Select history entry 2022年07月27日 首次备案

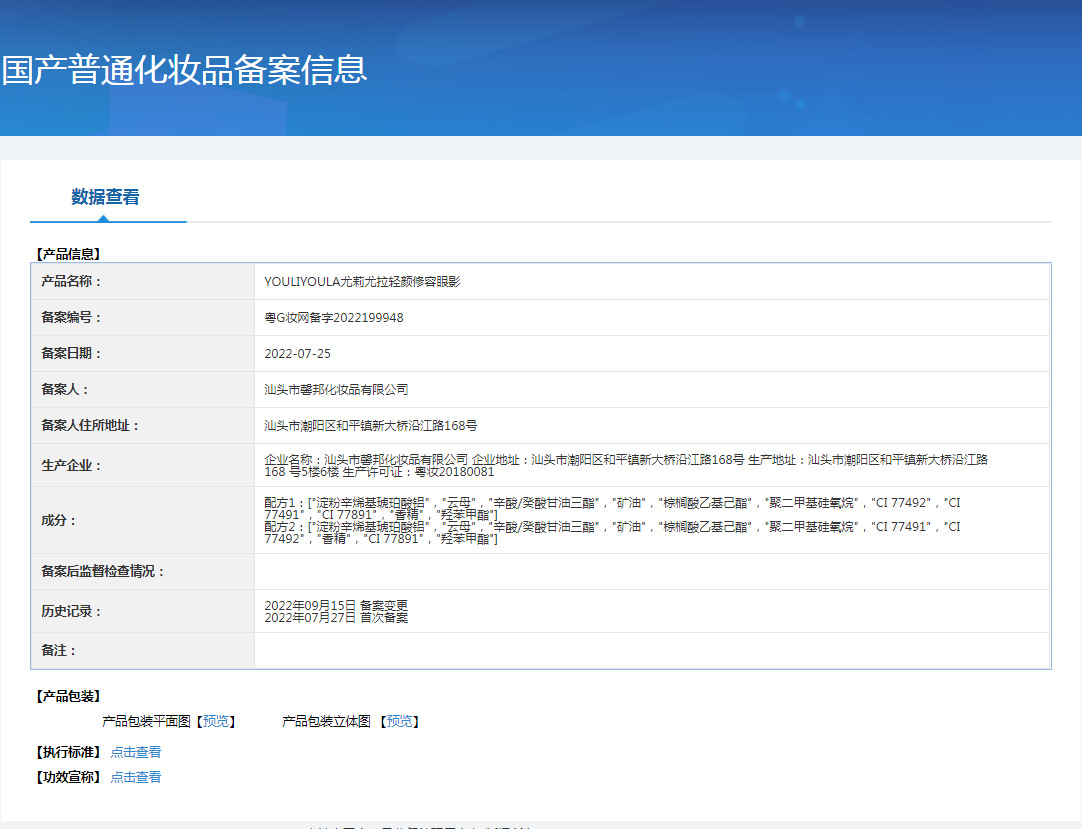point(336,617)
